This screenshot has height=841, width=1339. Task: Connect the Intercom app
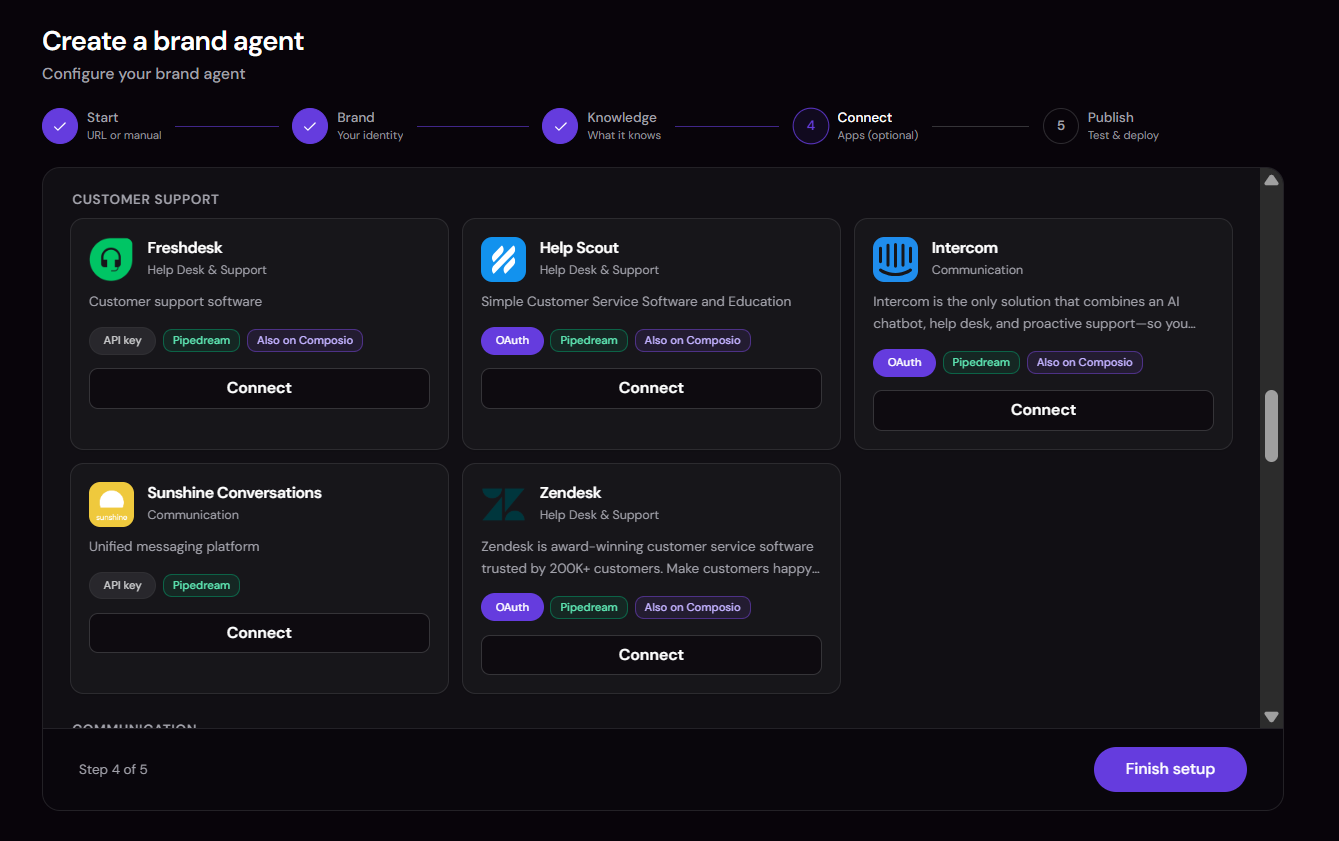(x=1043, y=410)
